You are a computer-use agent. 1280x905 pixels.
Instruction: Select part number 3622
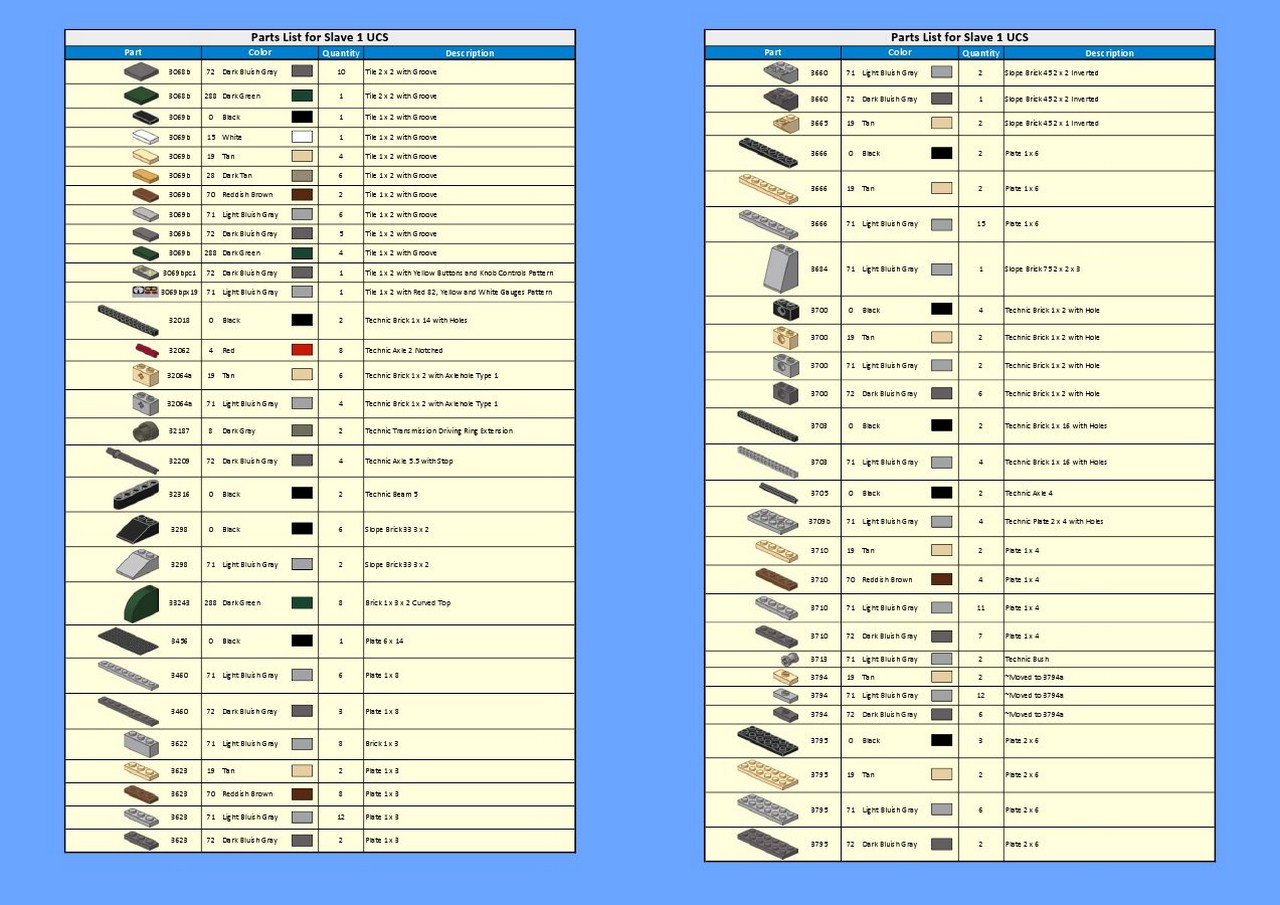(x=179, y=743)
